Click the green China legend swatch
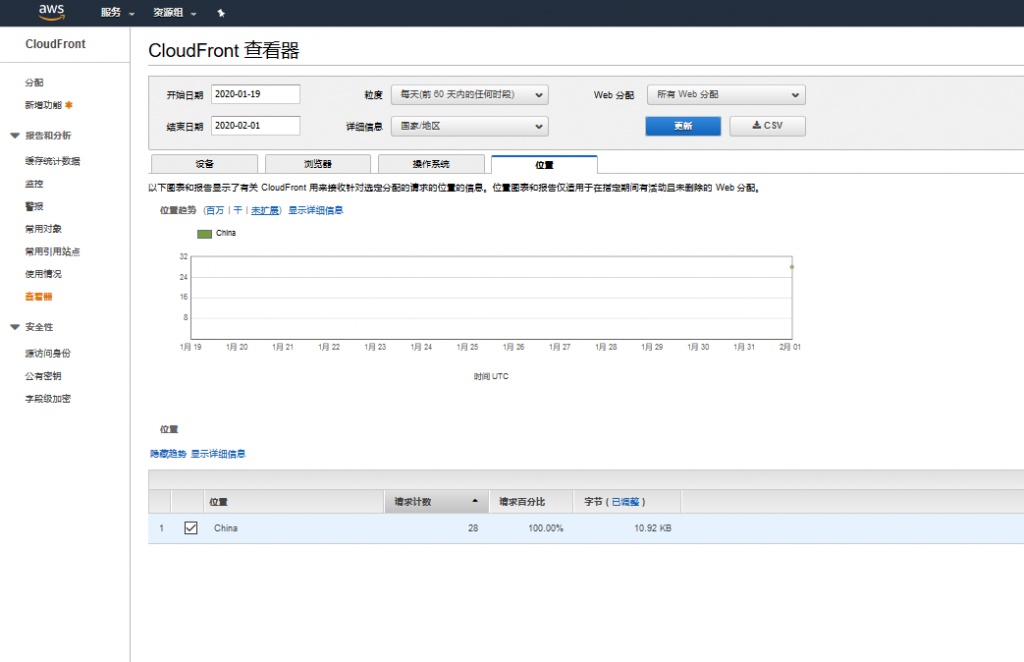 204,234
